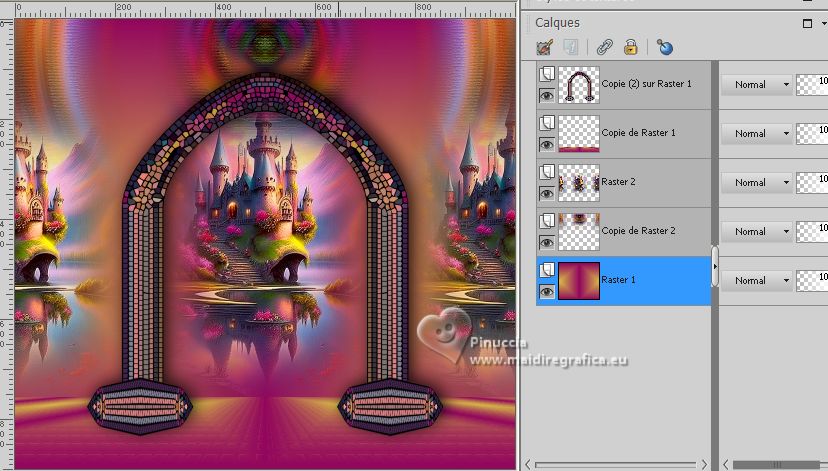
Task: Click the lock transparency padlock icon
Action: [631, 48]
